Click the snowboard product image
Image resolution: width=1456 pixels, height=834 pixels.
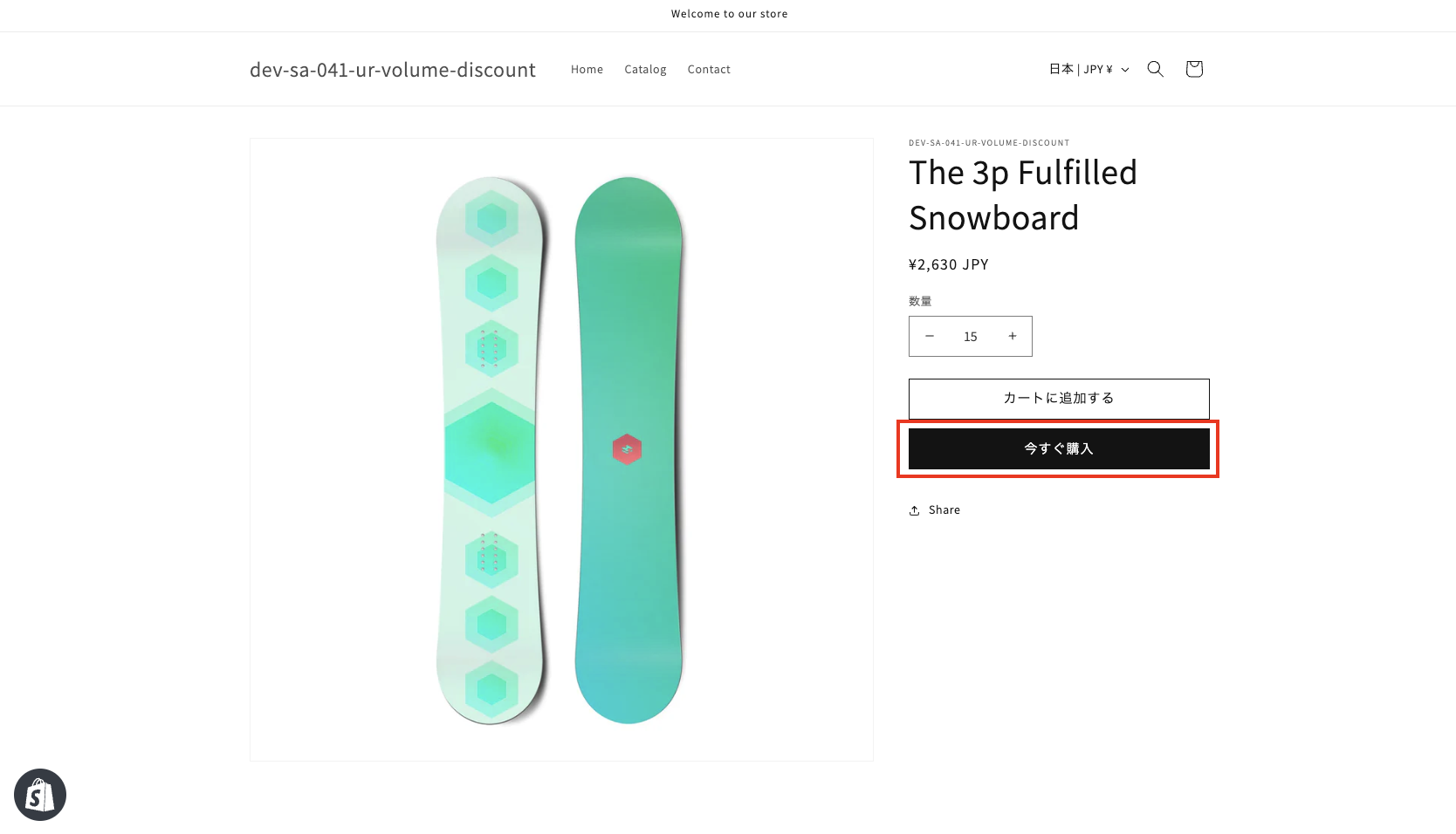pos(561,448)
